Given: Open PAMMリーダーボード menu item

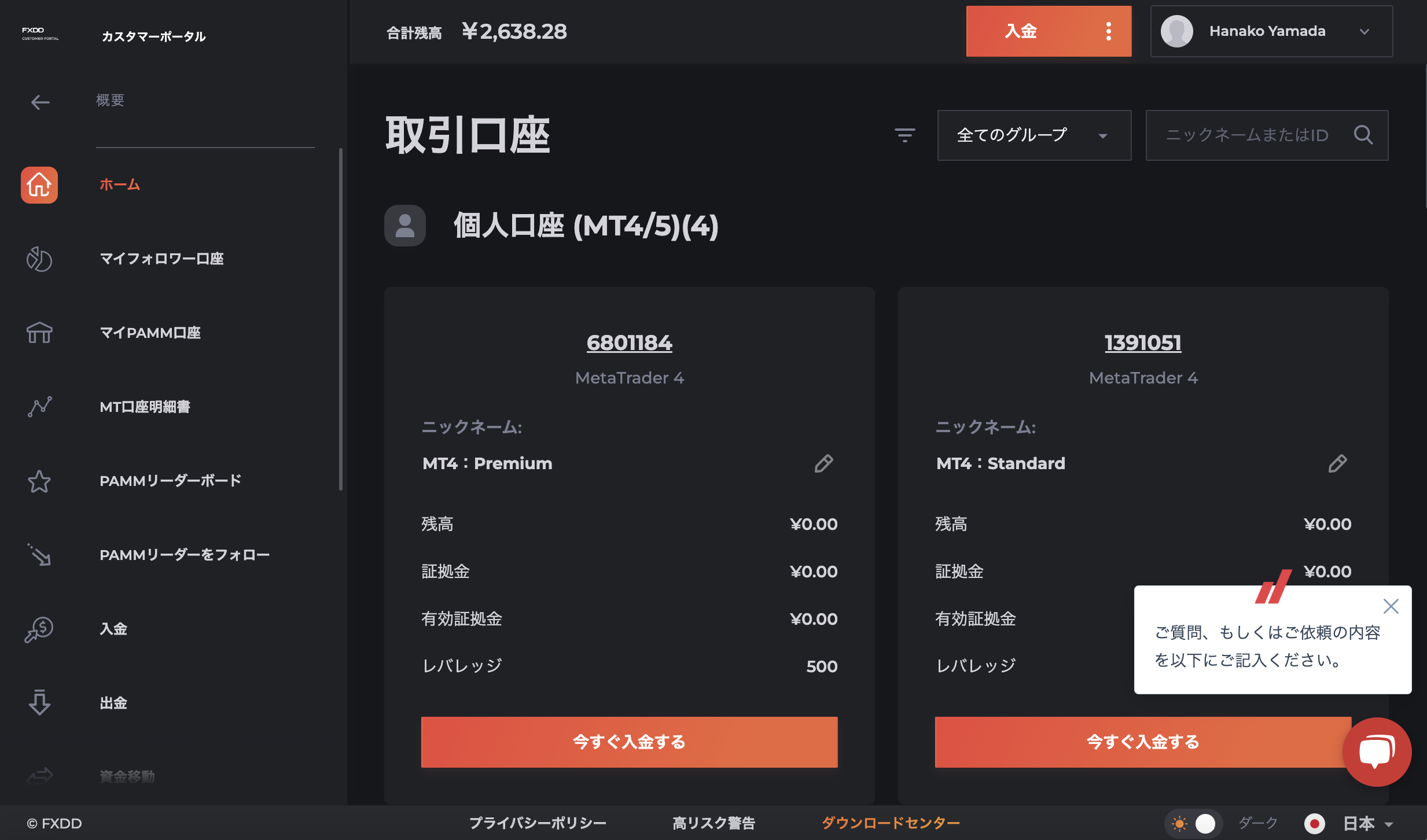Looking at the screenshot, I should [170, 481].
